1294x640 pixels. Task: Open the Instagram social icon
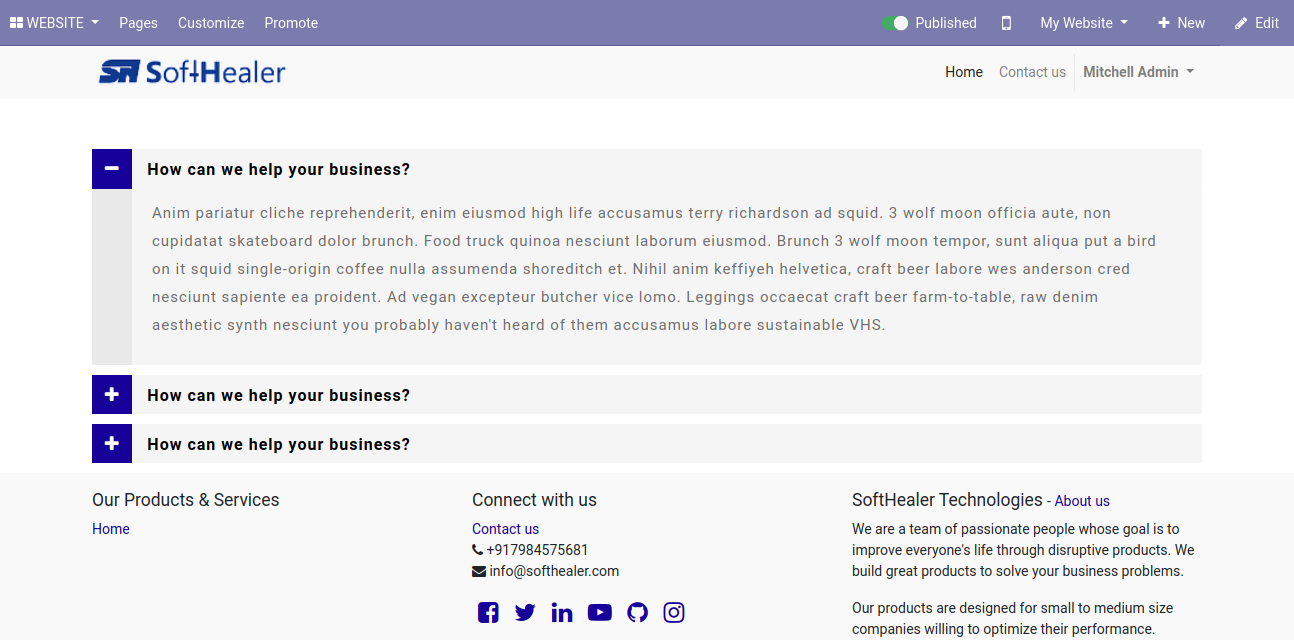[674, 613]
